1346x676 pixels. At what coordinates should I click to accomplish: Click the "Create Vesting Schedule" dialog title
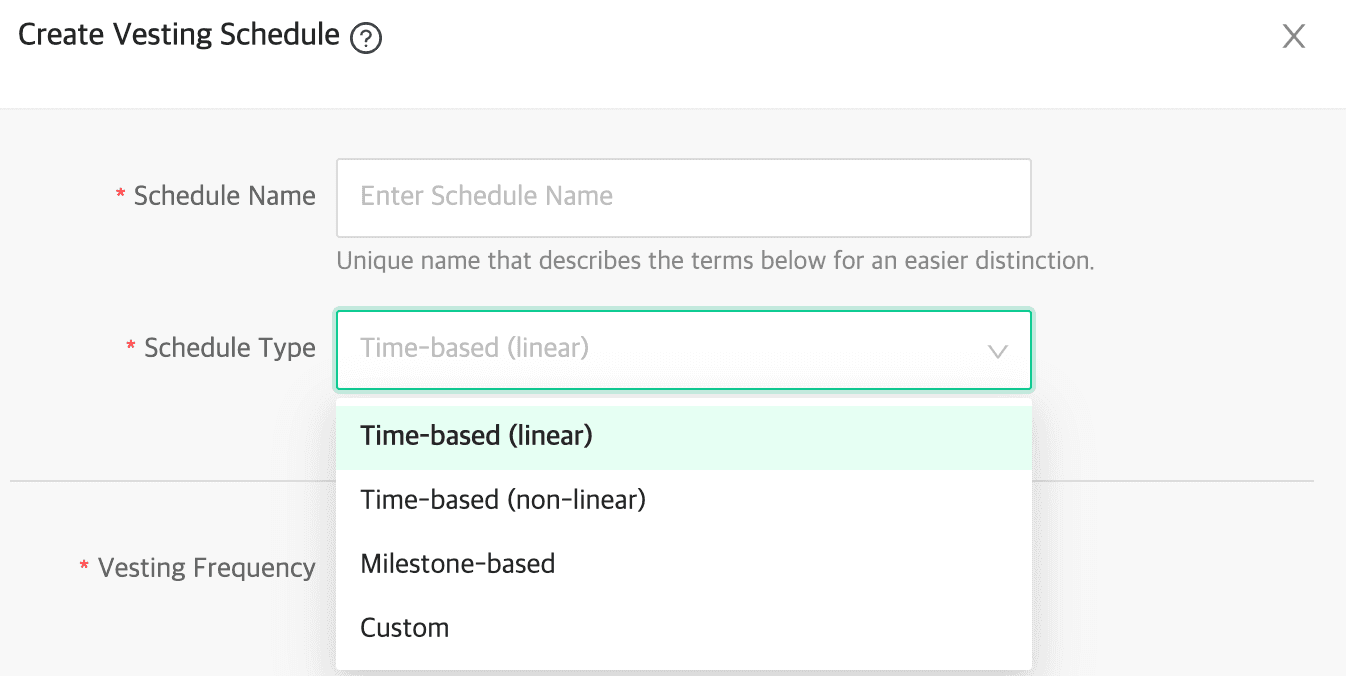pyautogui.click(x=179, y=35)
